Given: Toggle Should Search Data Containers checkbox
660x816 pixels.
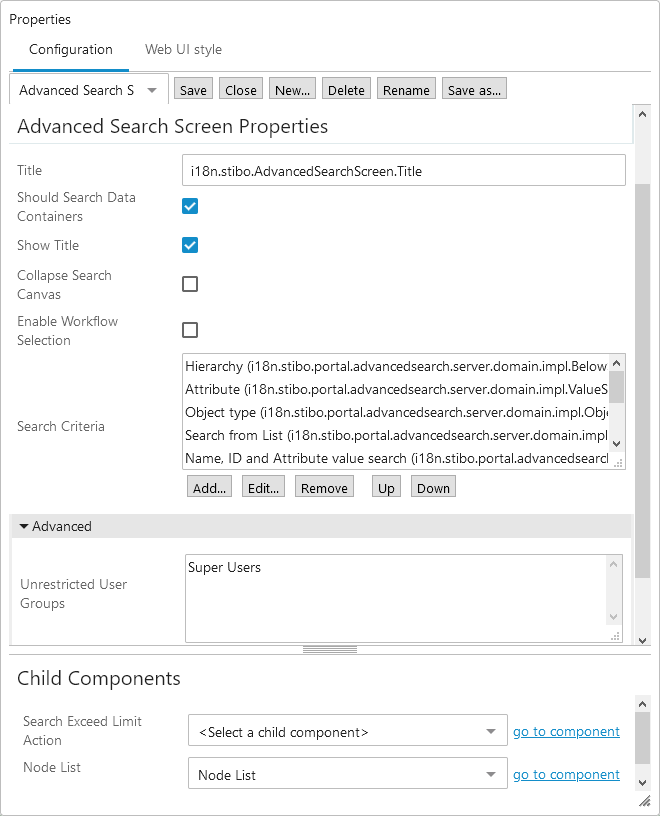Looking at the screenshot, I should (190, 206).
